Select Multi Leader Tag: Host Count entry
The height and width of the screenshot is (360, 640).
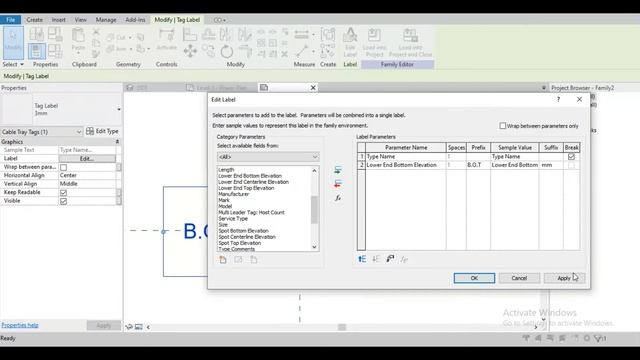(x=251, y=213)
